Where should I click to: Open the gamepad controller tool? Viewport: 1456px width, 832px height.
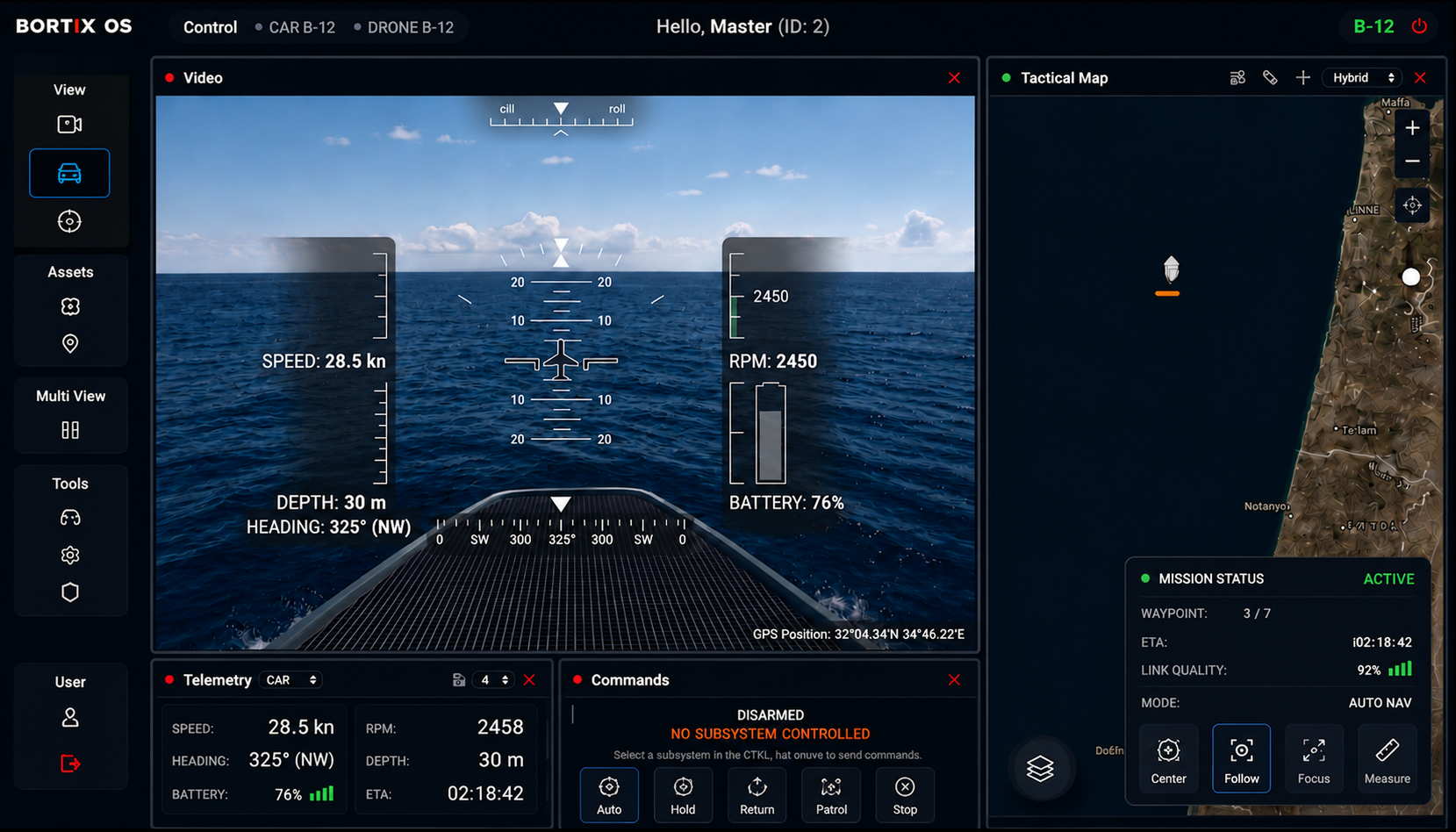(70, 518)
